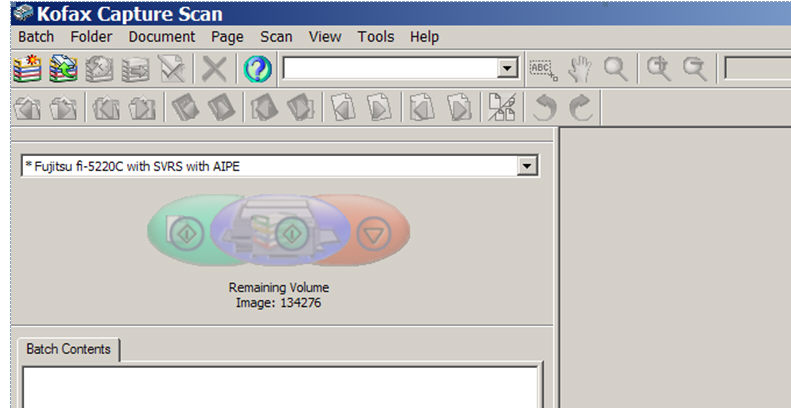Click the zoom in magnifier icon
791x408 pixels.
click(658, 68)
